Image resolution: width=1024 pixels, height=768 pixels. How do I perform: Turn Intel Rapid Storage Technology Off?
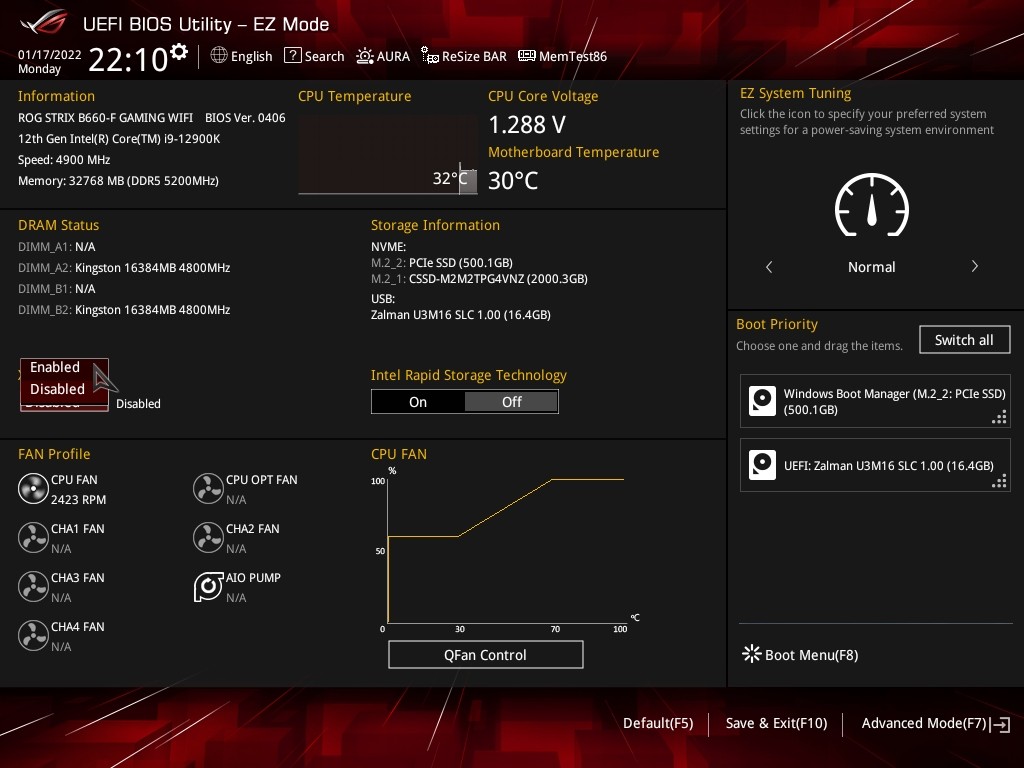(x=511, y=402)
